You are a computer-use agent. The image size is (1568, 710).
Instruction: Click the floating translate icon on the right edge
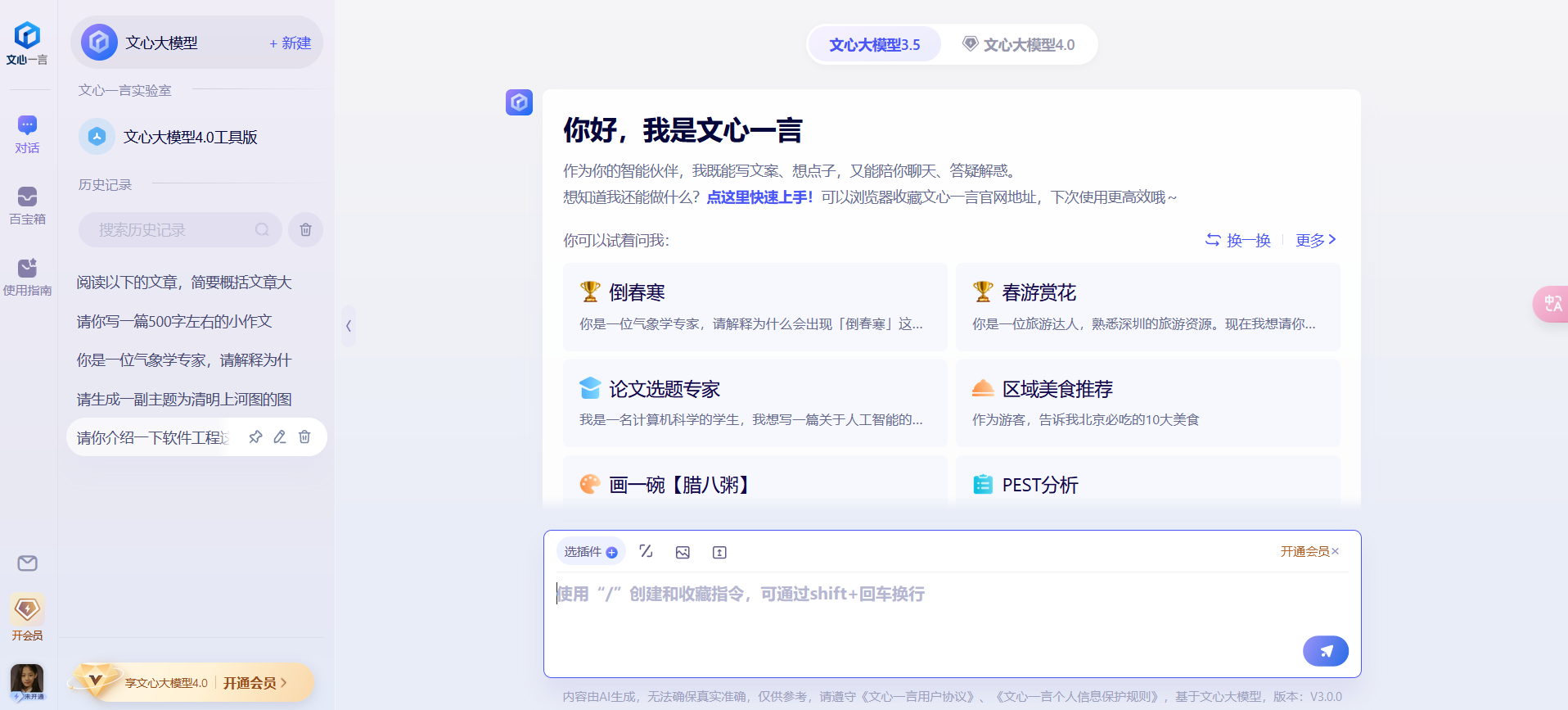click(x=1552, y=304)
